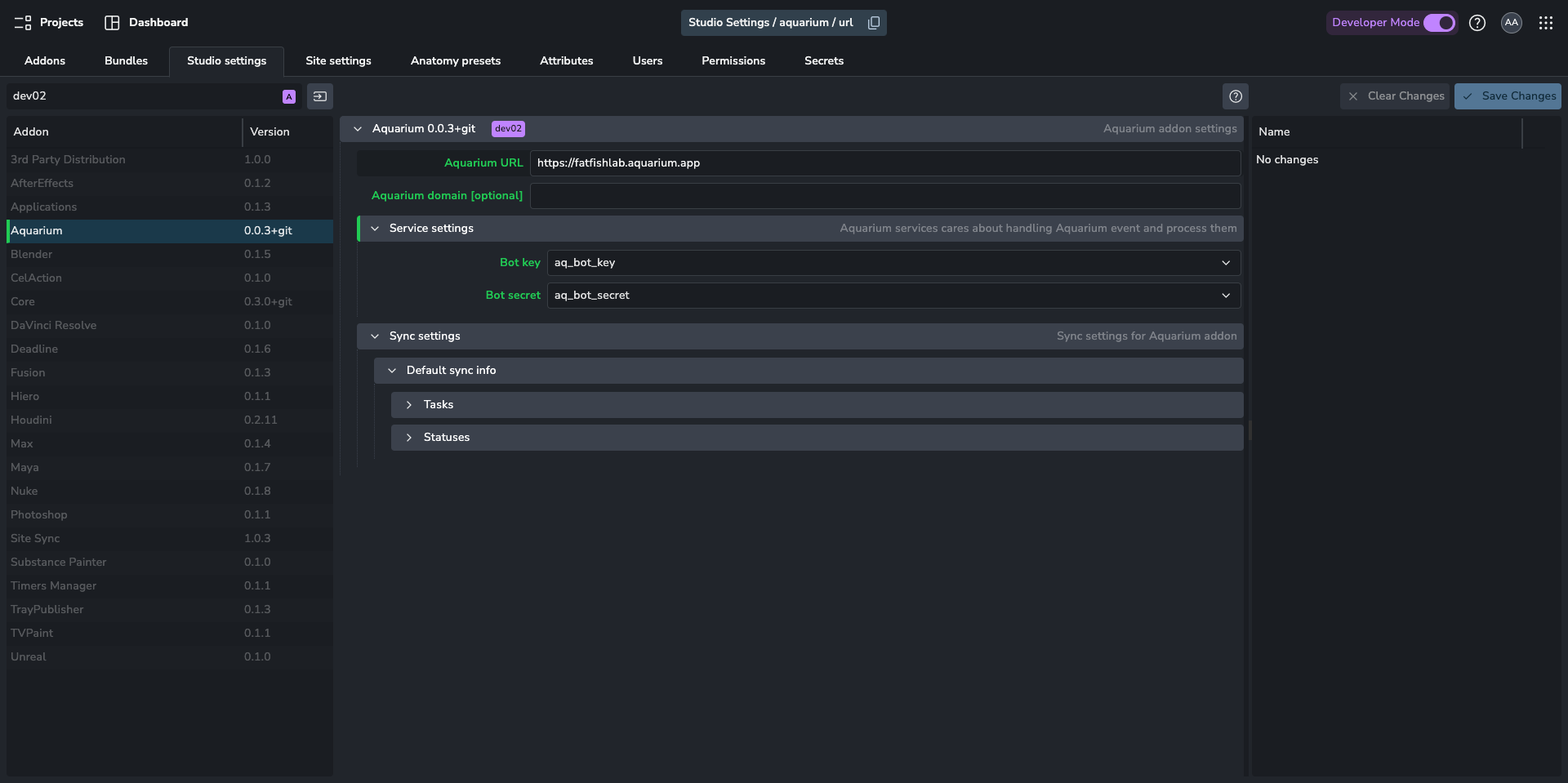
Task: Click the dev02 badge in Aquarium header
Action: point(508,129)
